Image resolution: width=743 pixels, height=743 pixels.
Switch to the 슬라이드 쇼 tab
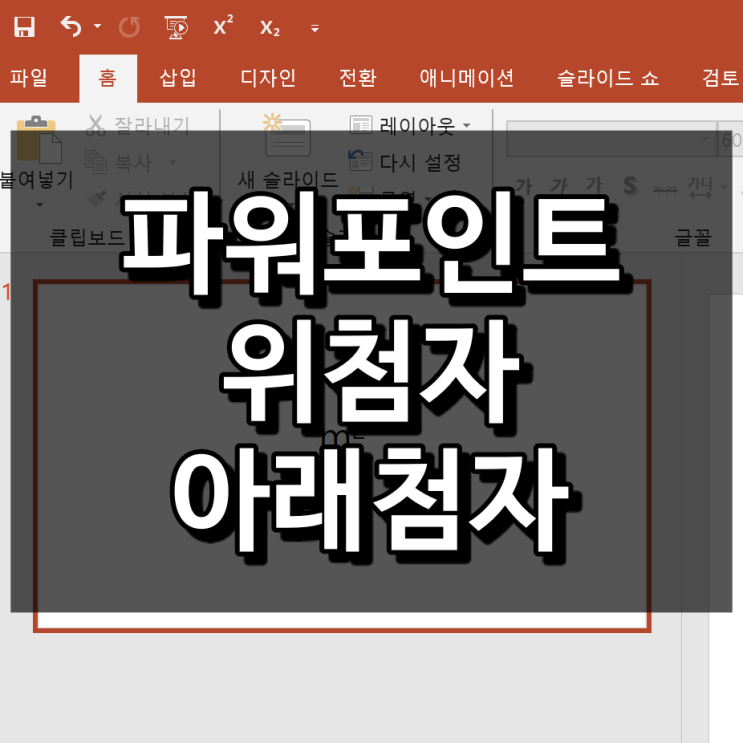pos(608,78)
